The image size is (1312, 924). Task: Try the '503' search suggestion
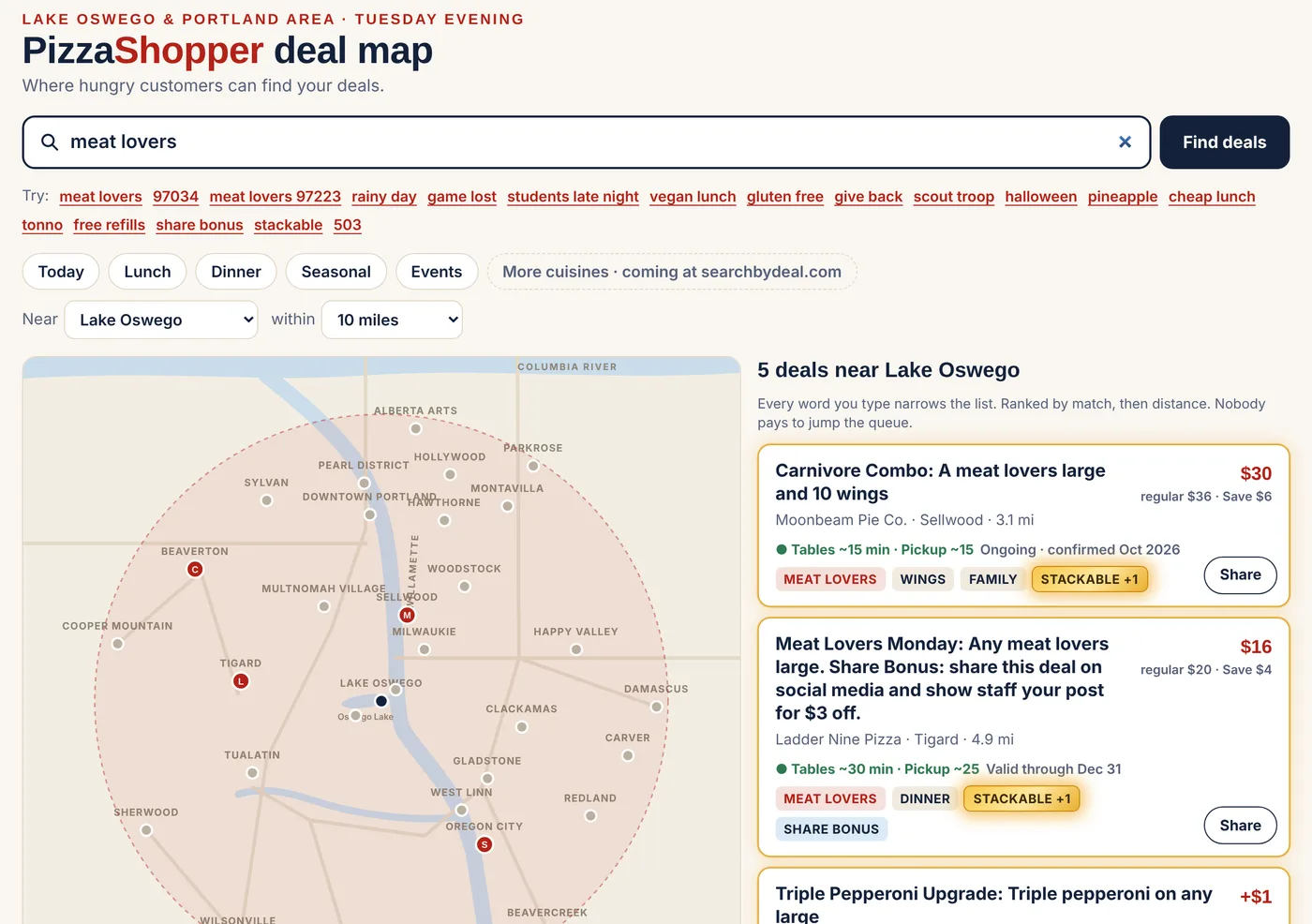(348, 225)
